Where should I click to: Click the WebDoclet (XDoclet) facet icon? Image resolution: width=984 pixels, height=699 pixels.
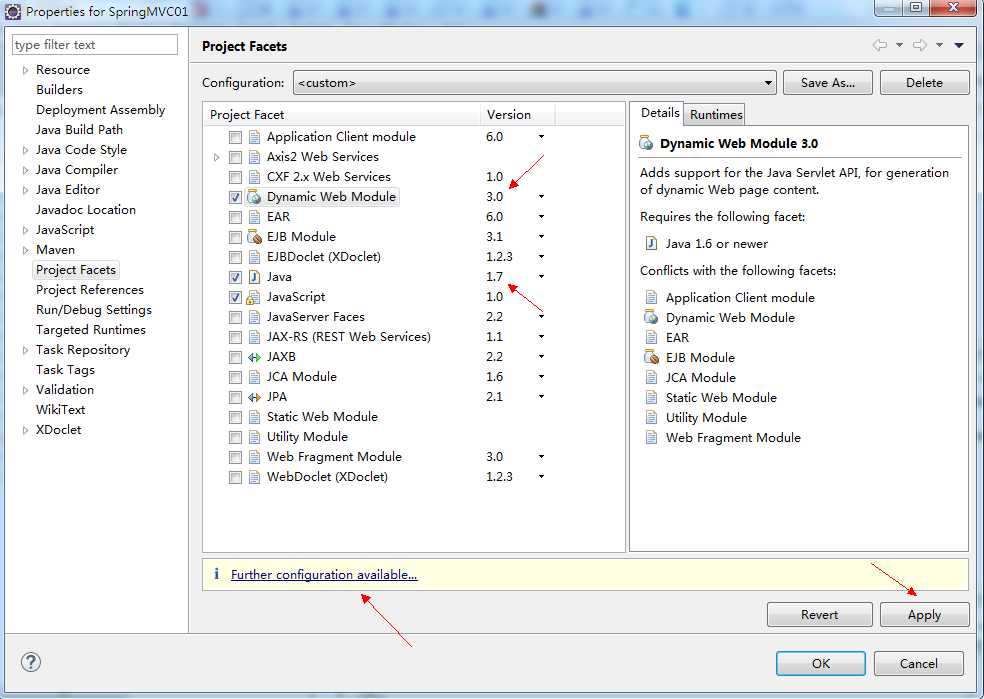click(x=254, y=477)
